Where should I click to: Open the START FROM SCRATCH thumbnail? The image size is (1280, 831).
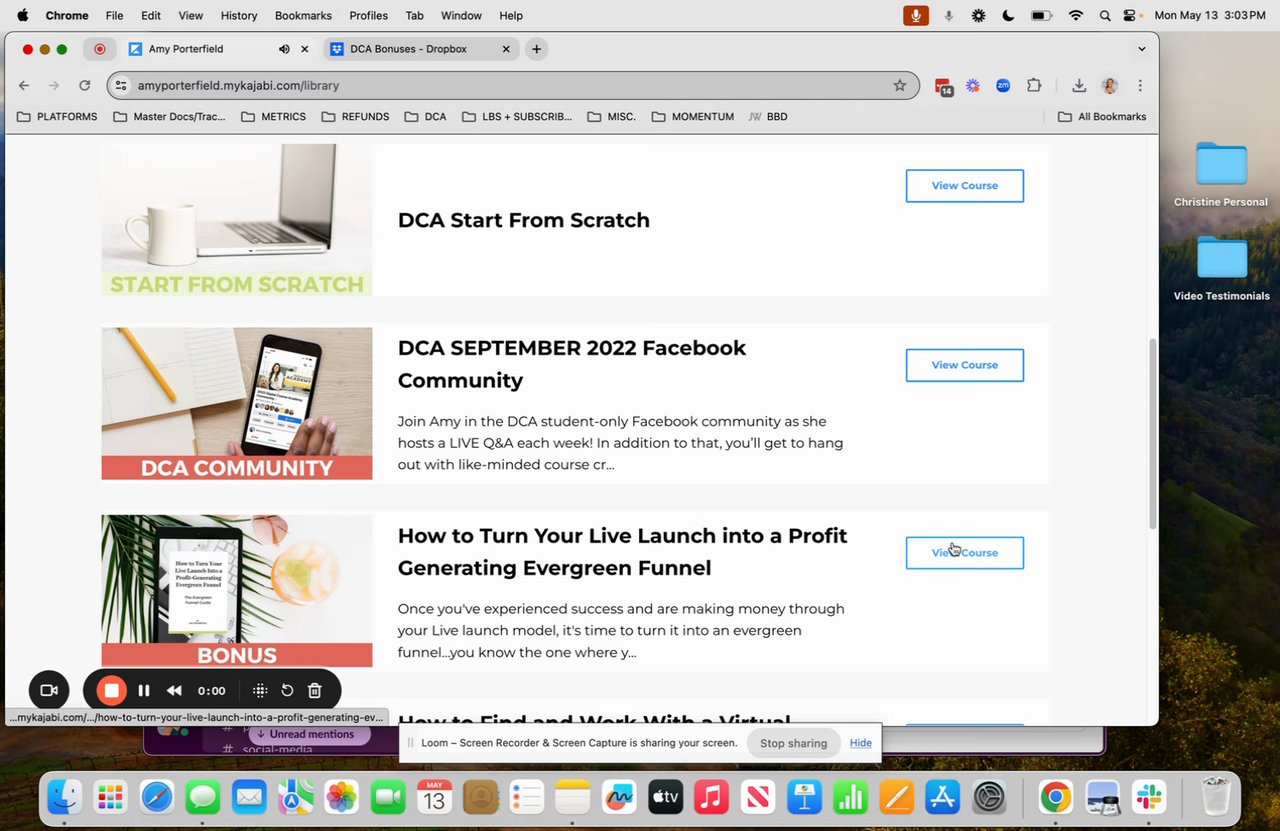[x=237, y=220]
